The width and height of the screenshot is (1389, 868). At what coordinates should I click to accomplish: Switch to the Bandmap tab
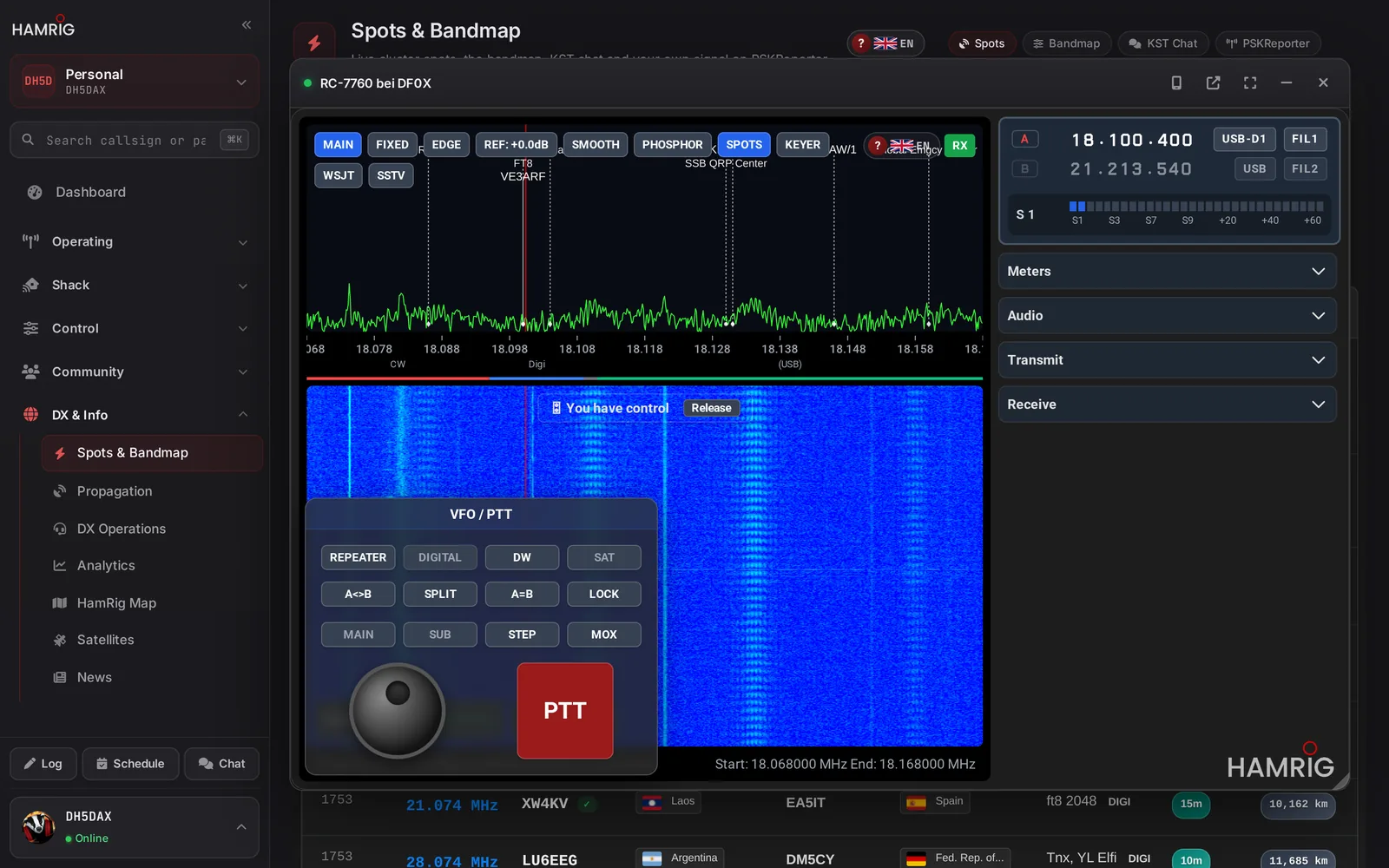point(1066,43)
